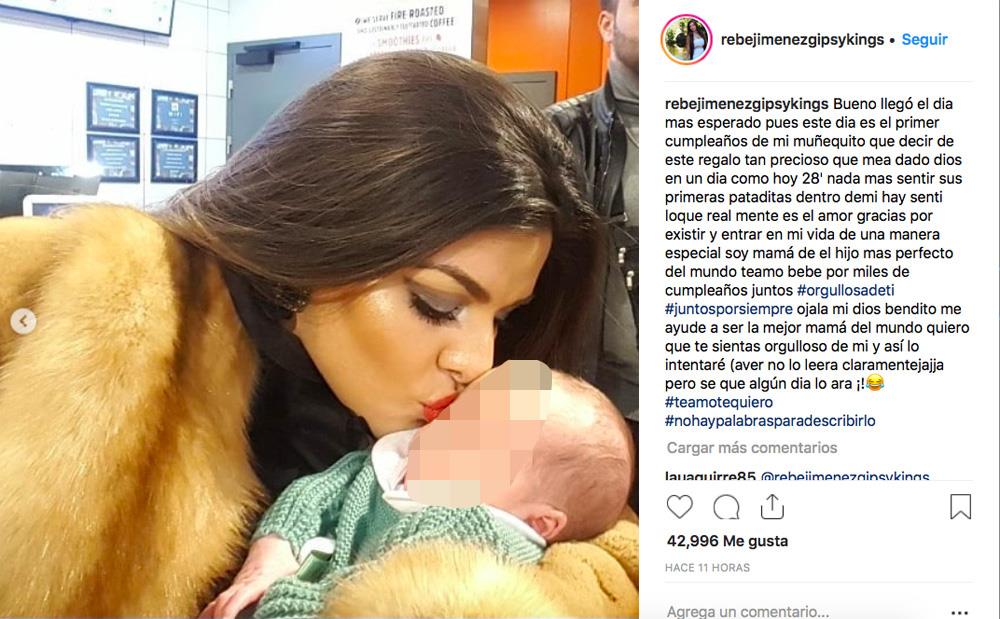The image size is (1000, 619).
Task: Click the post photo of woman and baby
Action: pos(319,309)
